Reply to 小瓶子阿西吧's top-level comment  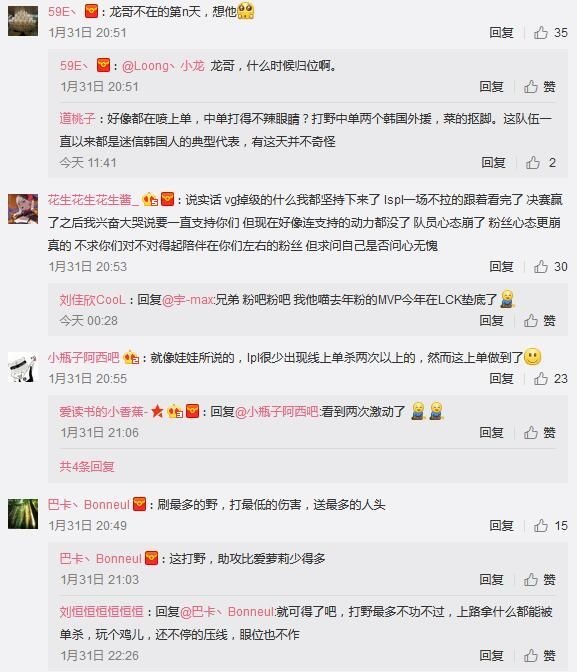pos(502,378)
